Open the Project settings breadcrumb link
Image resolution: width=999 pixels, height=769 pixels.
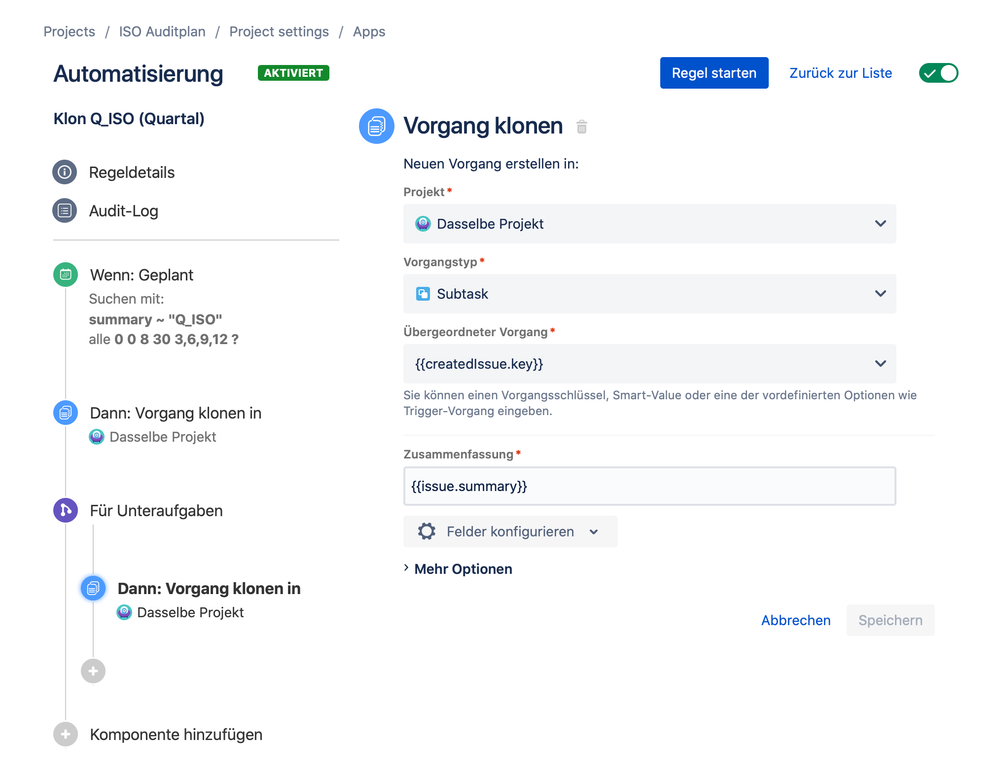[279, 31]
